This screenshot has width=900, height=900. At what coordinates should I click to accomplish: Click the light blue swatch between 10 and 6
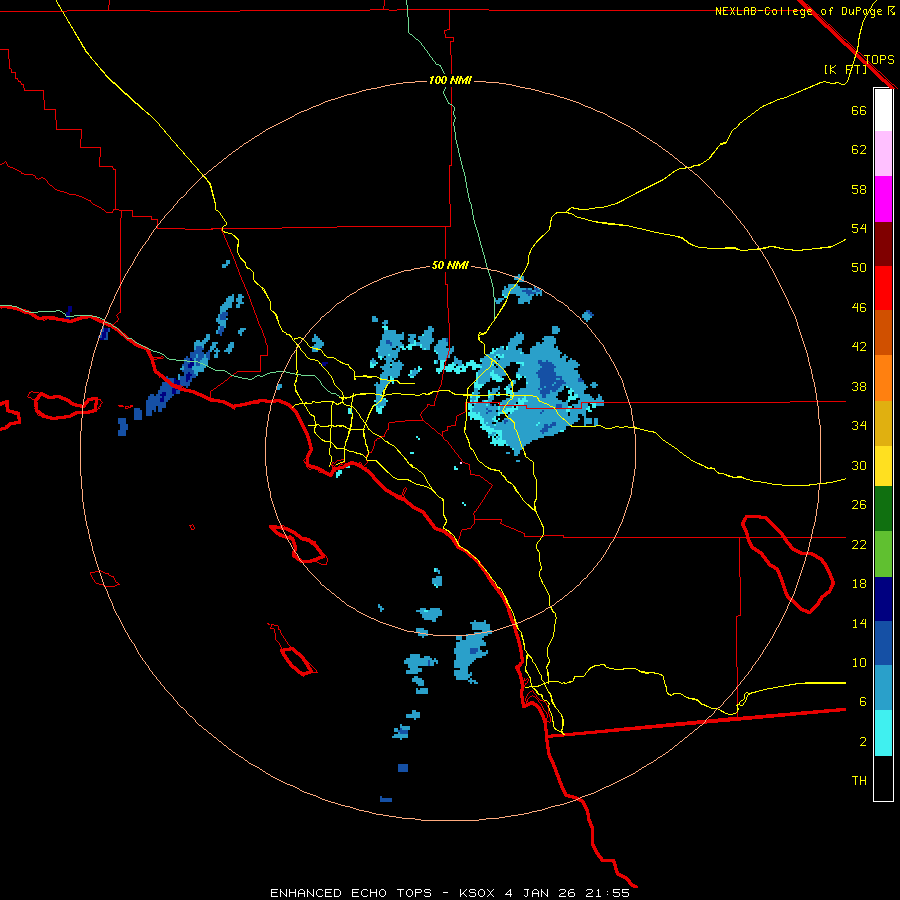883,688
